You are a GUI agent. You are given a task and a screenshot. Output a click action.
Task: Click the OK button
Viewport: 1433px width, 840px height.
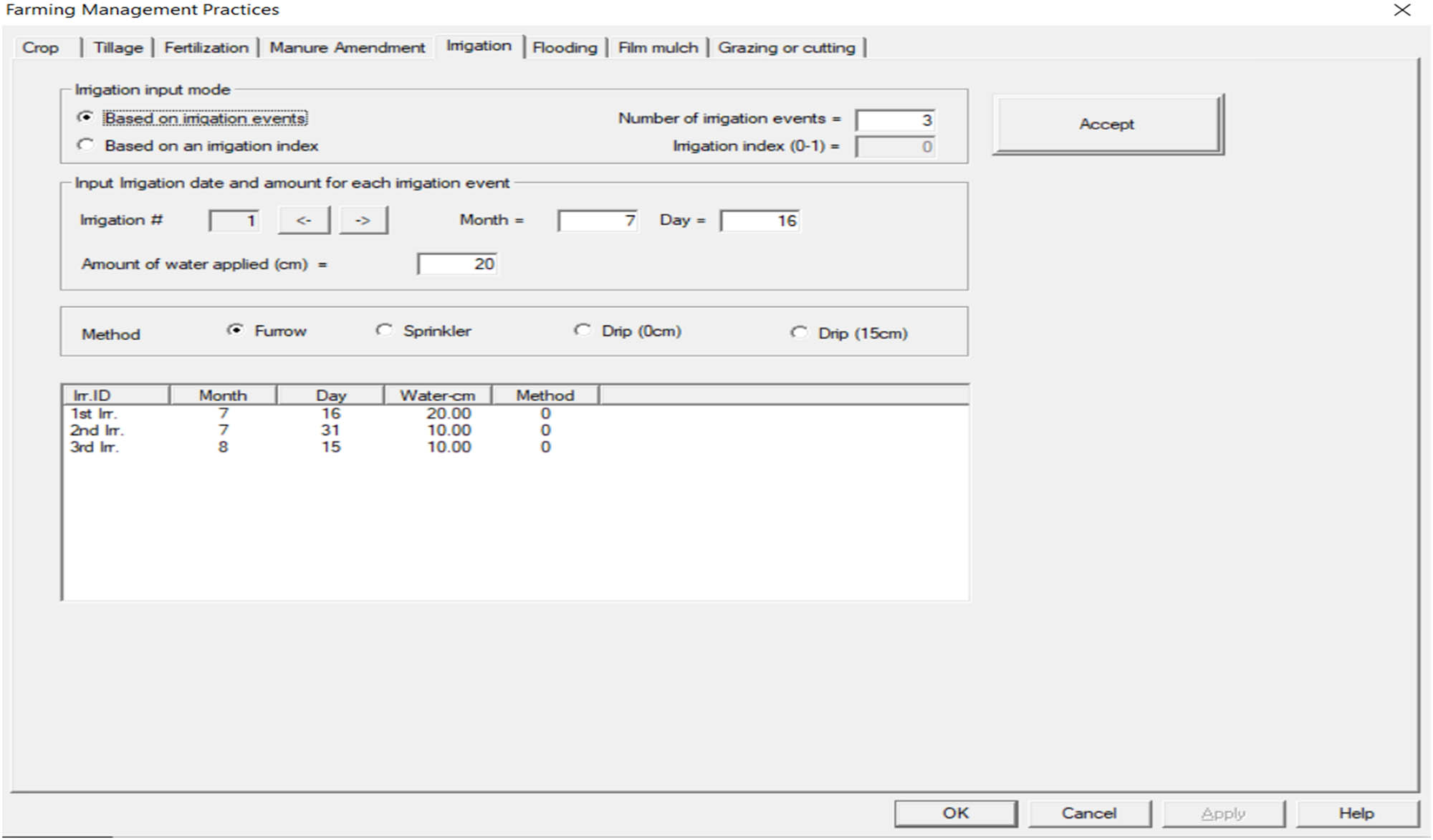coord(955,814)
